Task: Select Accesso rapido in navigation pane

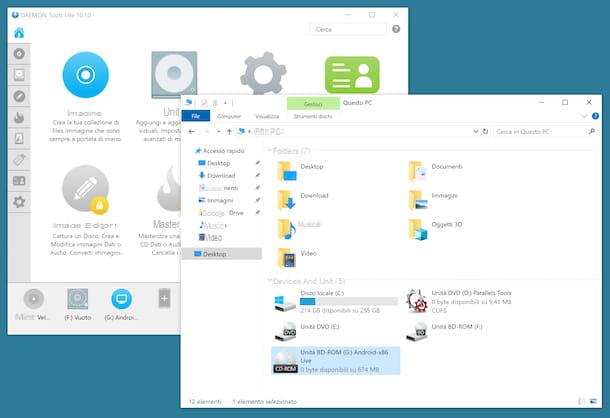Action: tap(220, 151)
